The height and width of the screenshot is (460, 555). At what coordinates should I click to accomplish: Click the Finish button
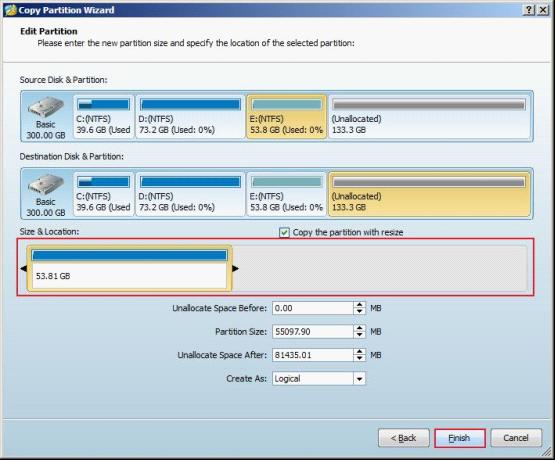tap(459, 438)
